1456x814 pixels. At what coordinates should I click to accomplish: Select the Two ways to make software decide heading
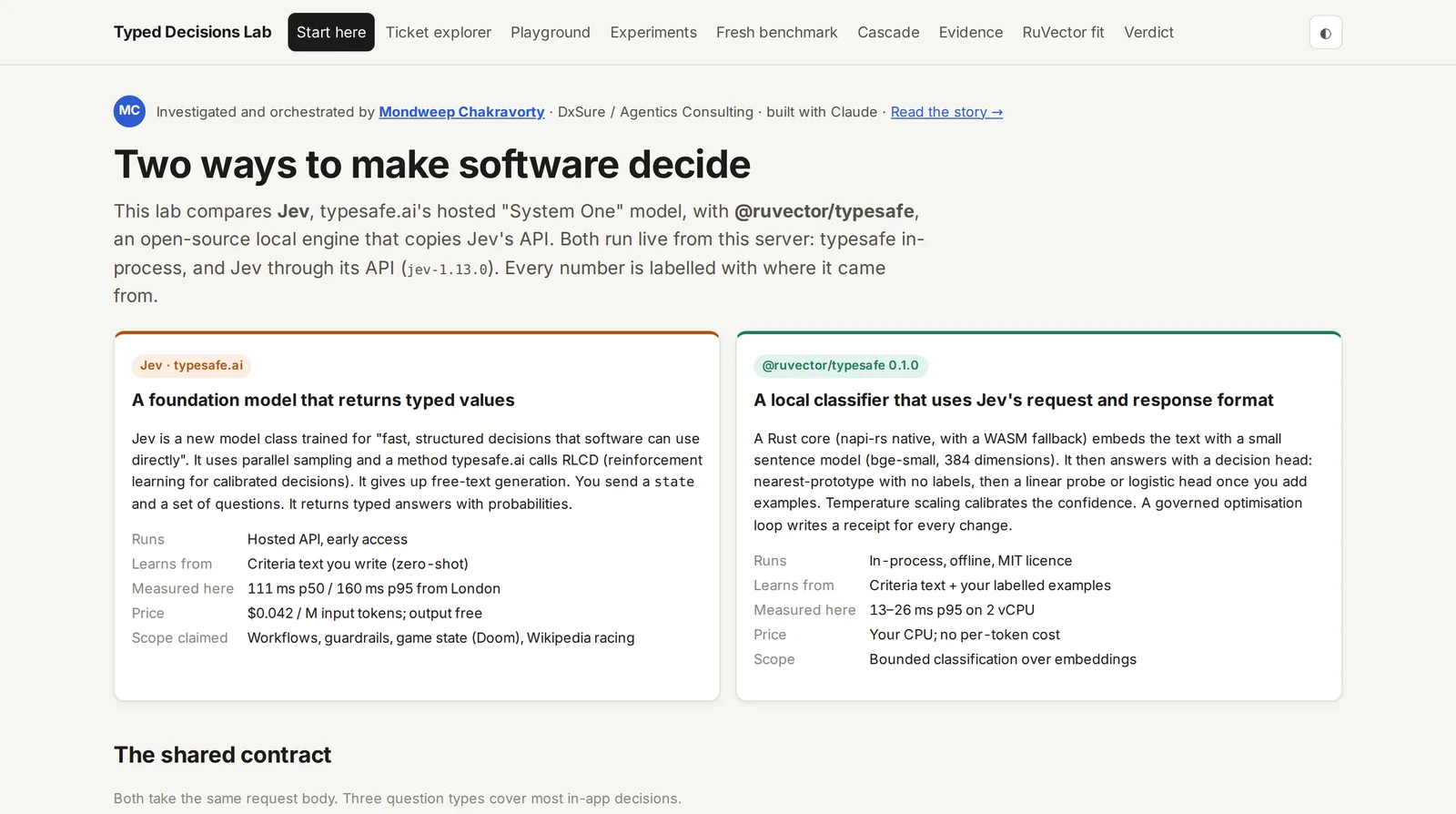[x=432, y=165]
